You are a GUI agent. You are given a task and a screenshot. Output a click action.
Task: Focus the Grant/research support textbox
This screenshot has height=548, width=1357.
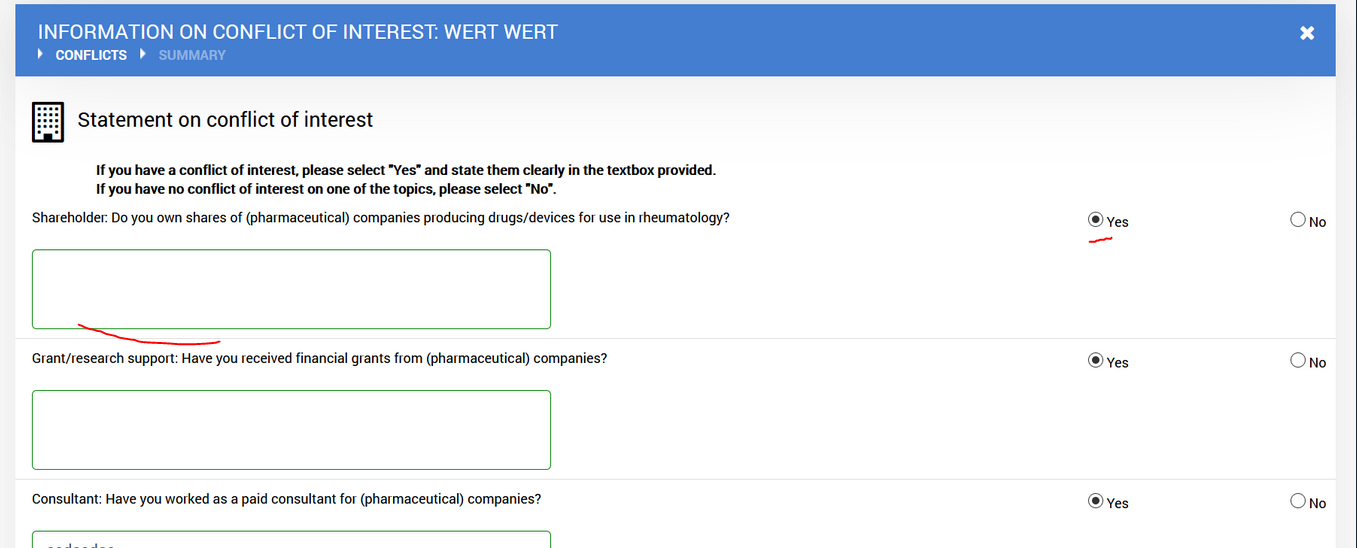291,430
